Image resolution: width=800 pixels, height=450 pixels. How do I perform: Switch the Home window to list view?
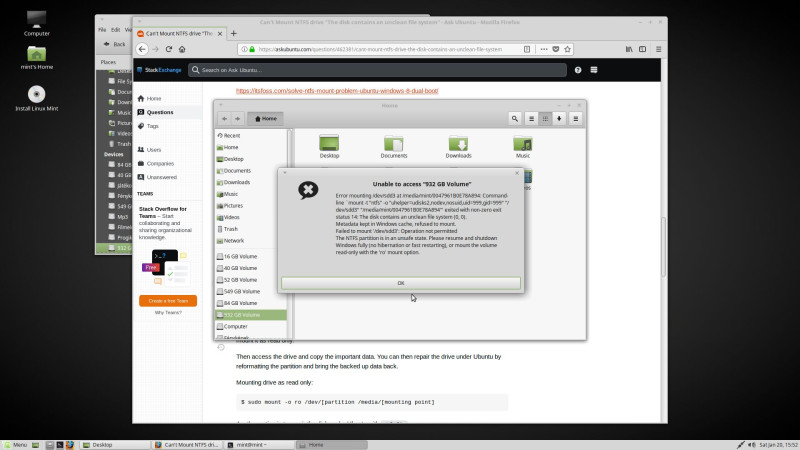pos(531,119)
